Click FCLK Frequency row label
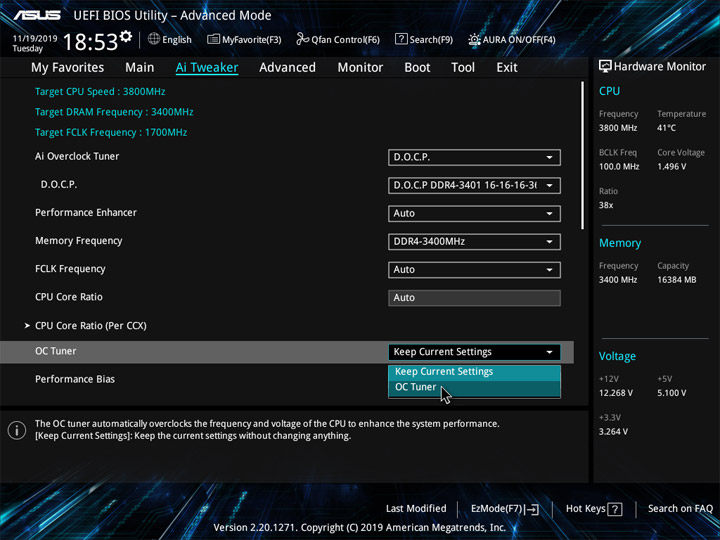This screenshot has height=540, width=720. (70, 269)
